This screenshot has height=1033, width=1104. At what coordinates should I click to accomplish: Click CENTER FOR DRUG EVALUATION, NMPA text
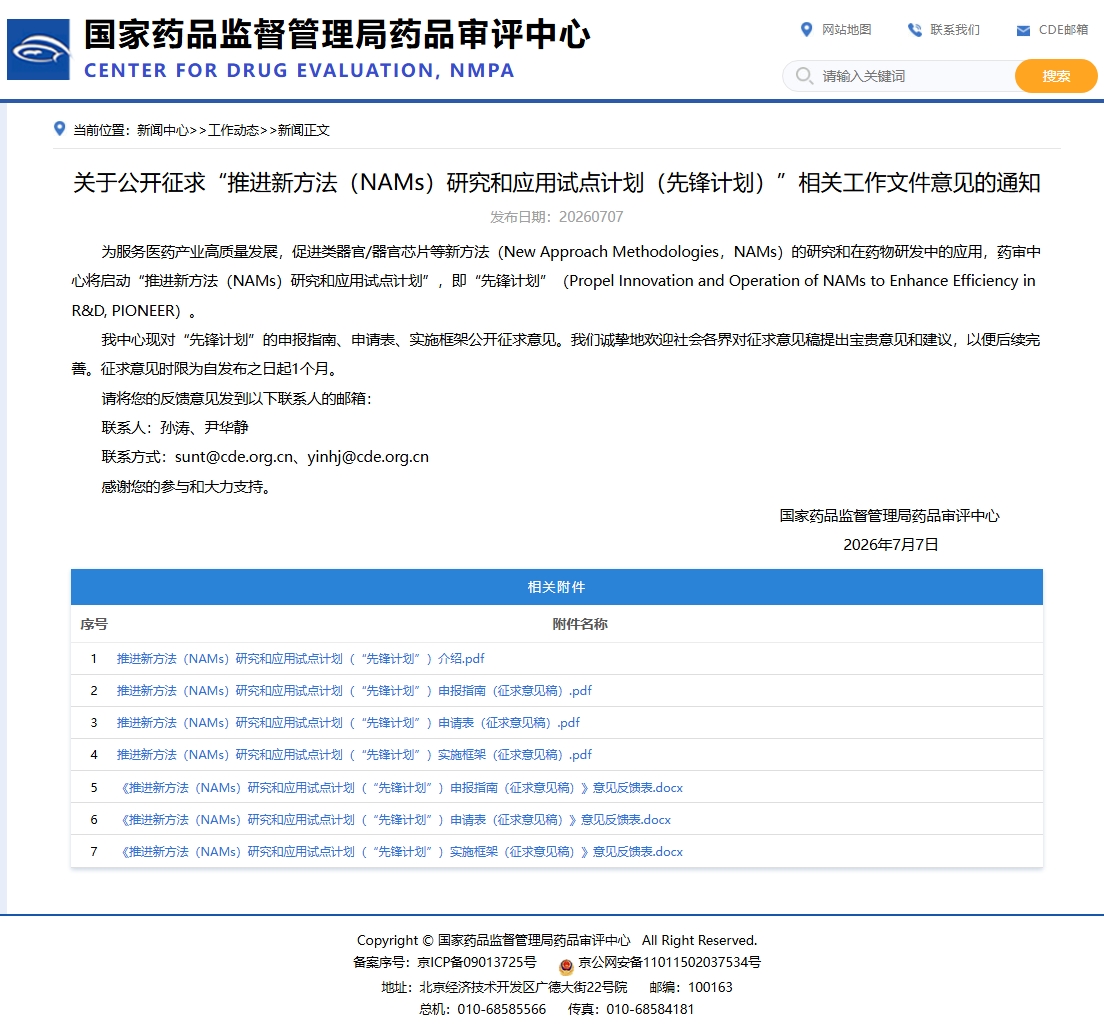pyautogui.click(x=299, y=70)
